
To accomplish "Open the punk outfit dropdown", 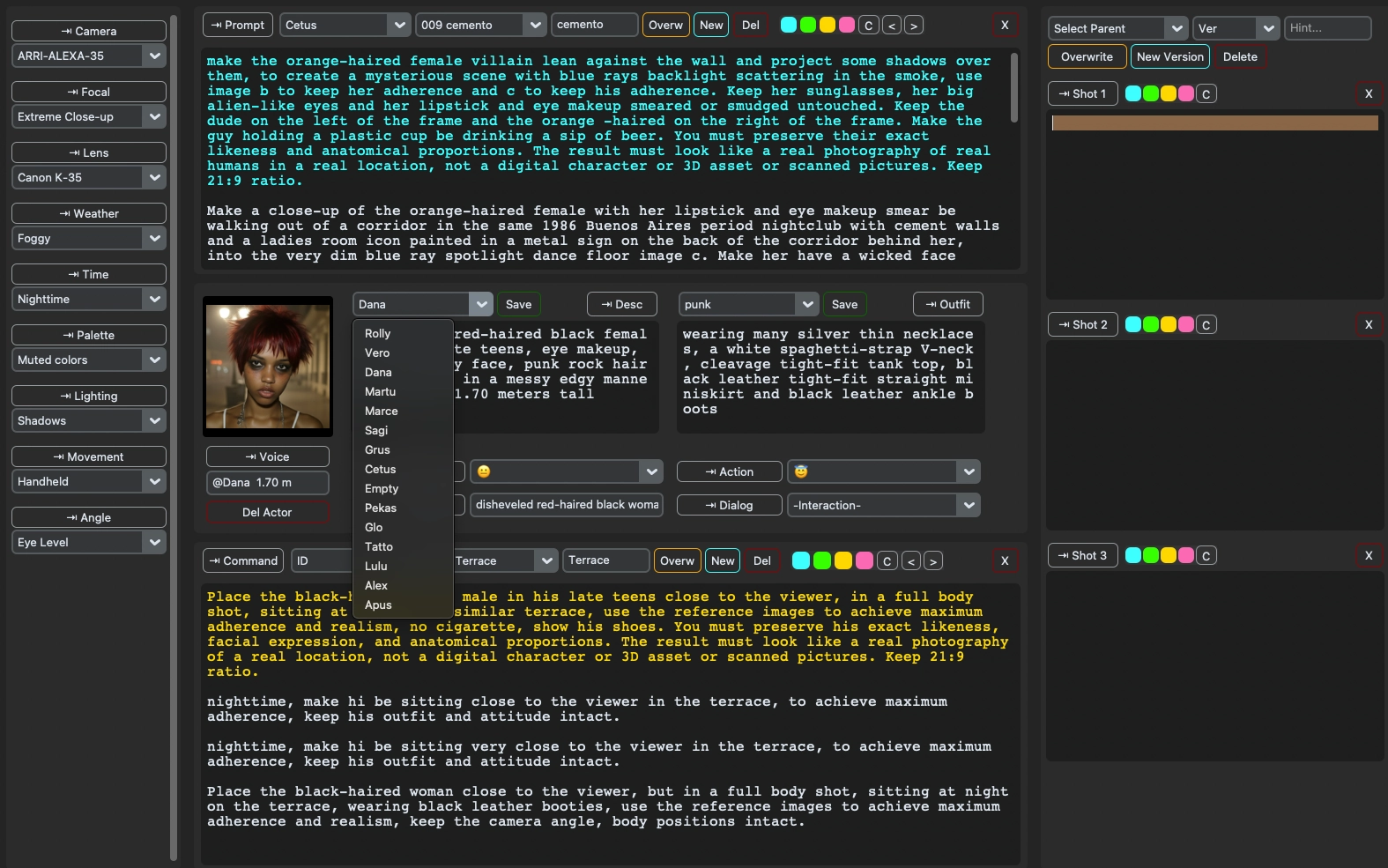I will click(x=748, y=304).
